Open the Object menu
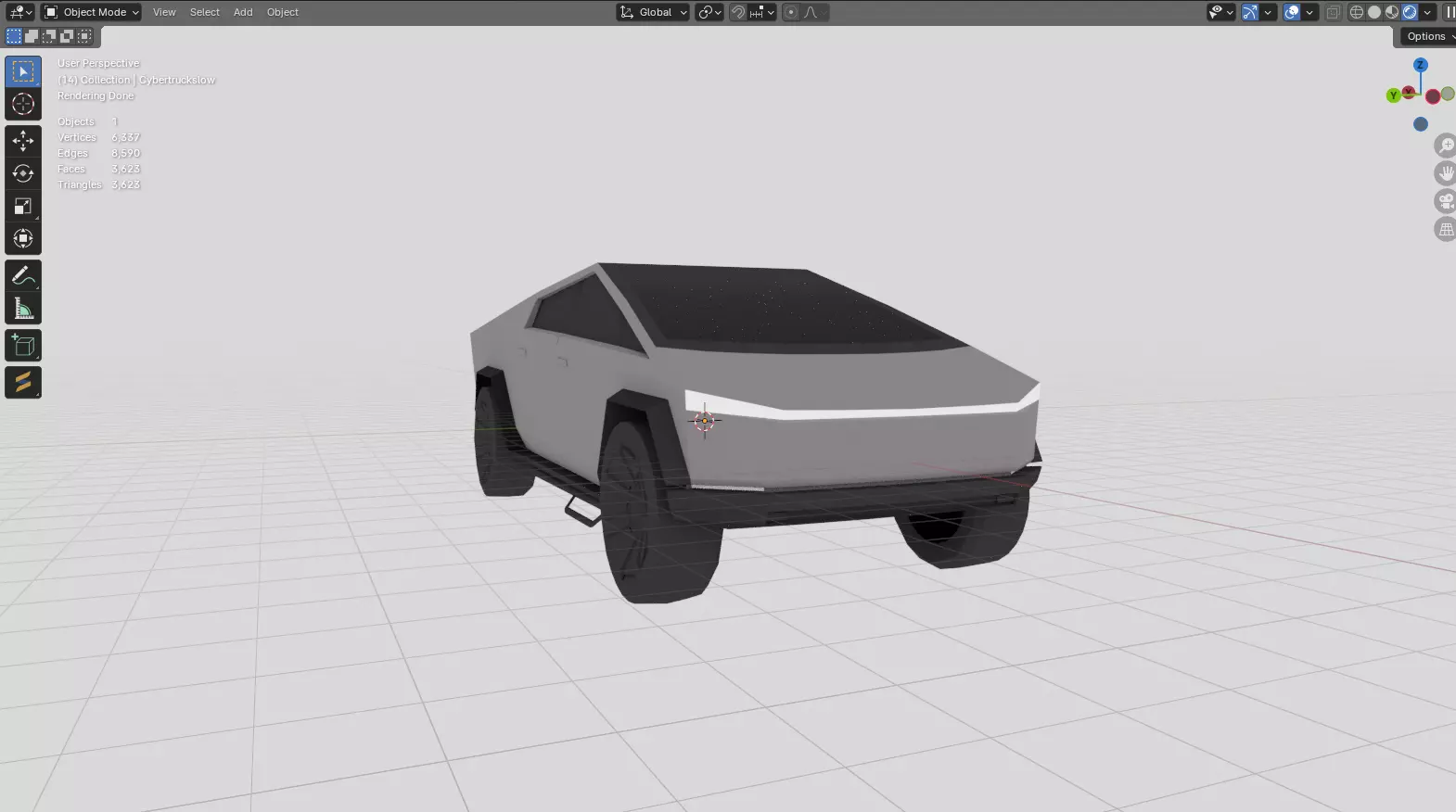Viewport: 1456px width, 812px height. pyautogui.click(x=283, y=12)
